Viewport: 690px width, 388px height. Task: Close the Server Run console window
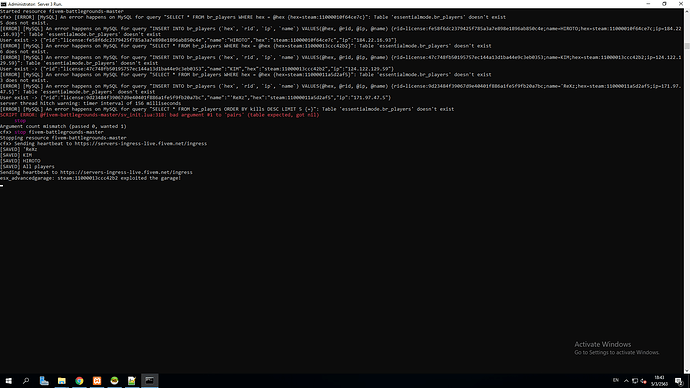point(681,4)
